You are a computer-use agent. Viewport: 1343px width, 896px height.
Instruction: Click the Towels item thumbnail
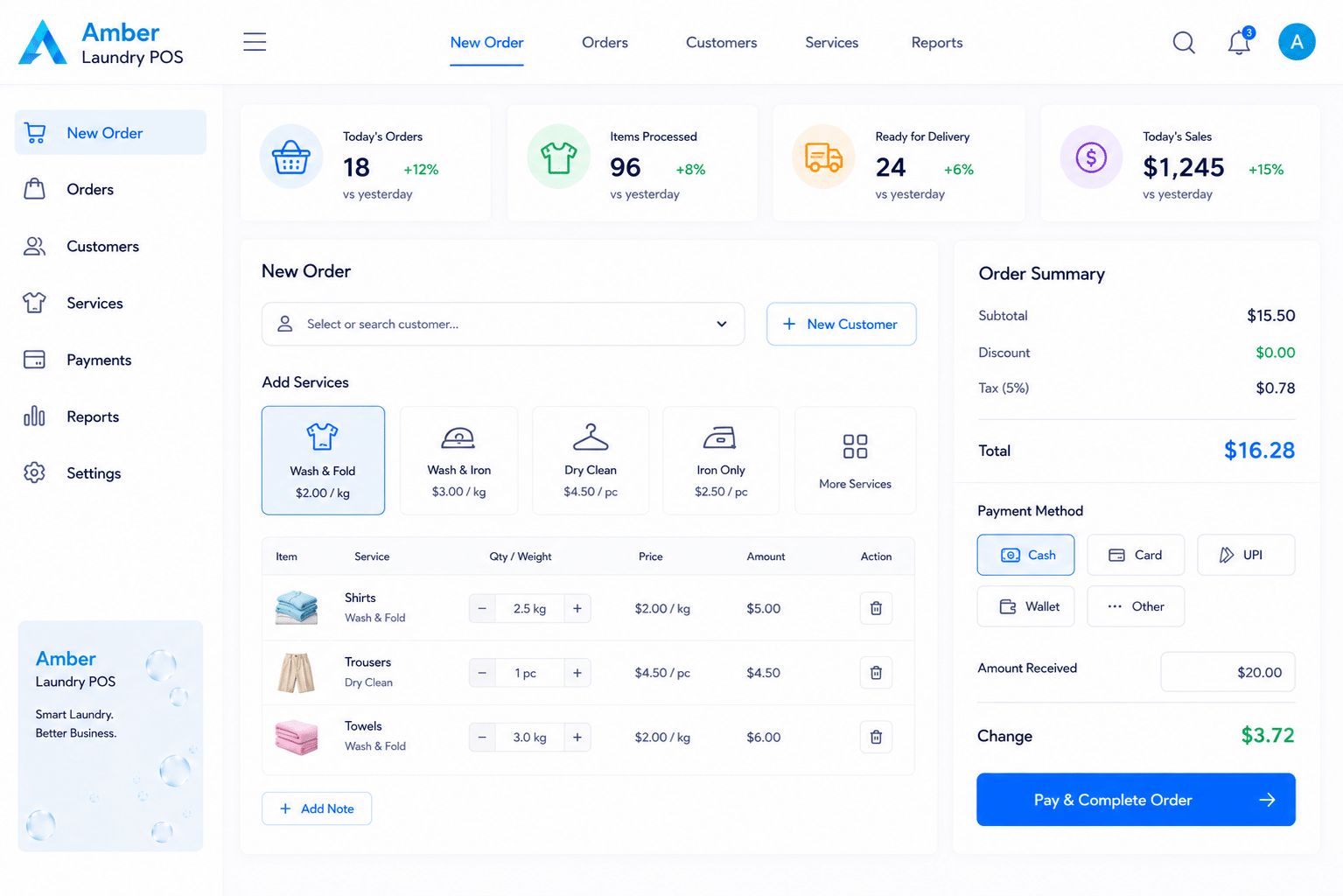[x=297, y=737]
